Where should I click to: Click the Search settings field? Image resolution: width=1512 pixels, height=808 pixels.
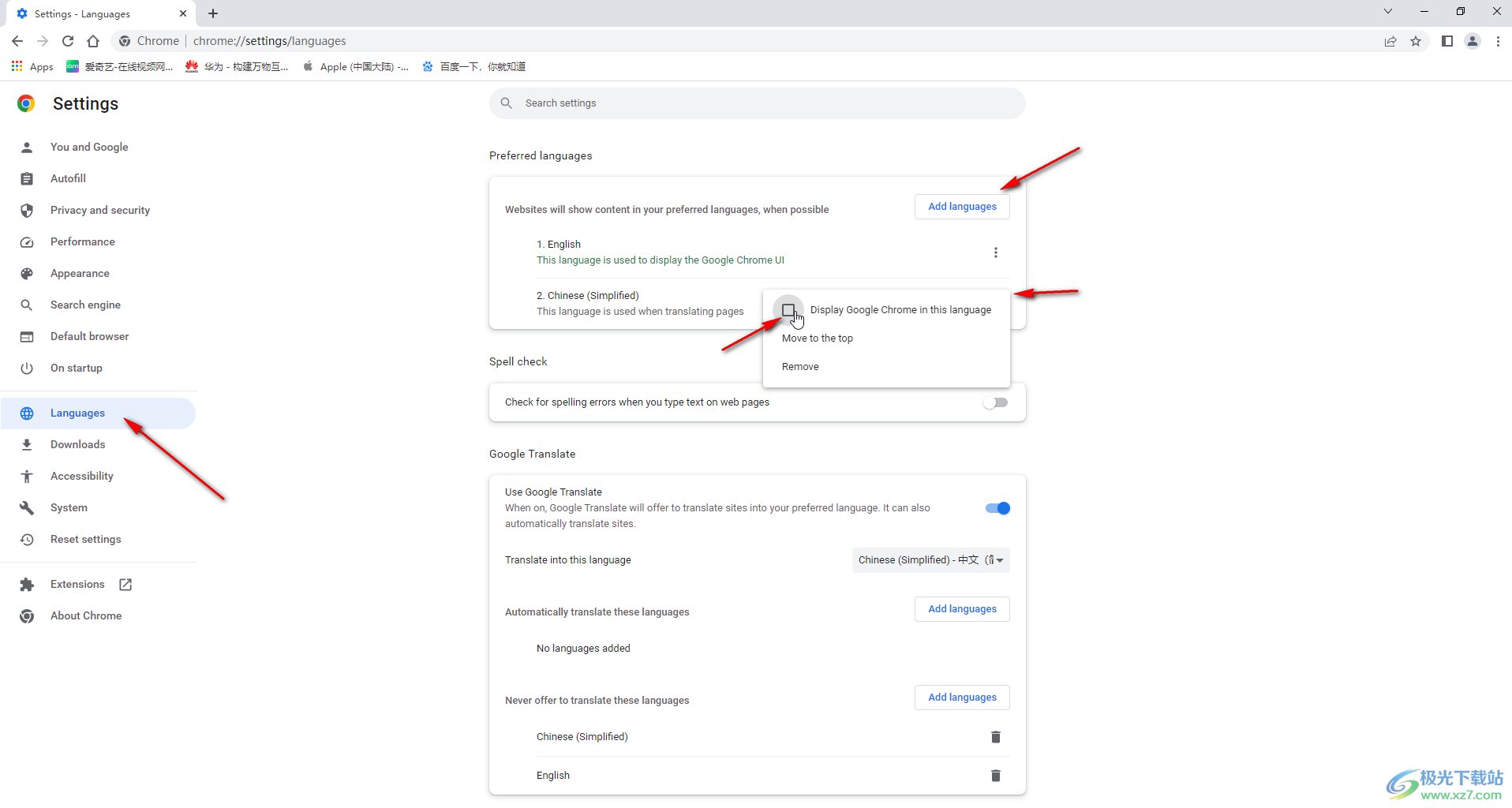(x=758, y=103)
